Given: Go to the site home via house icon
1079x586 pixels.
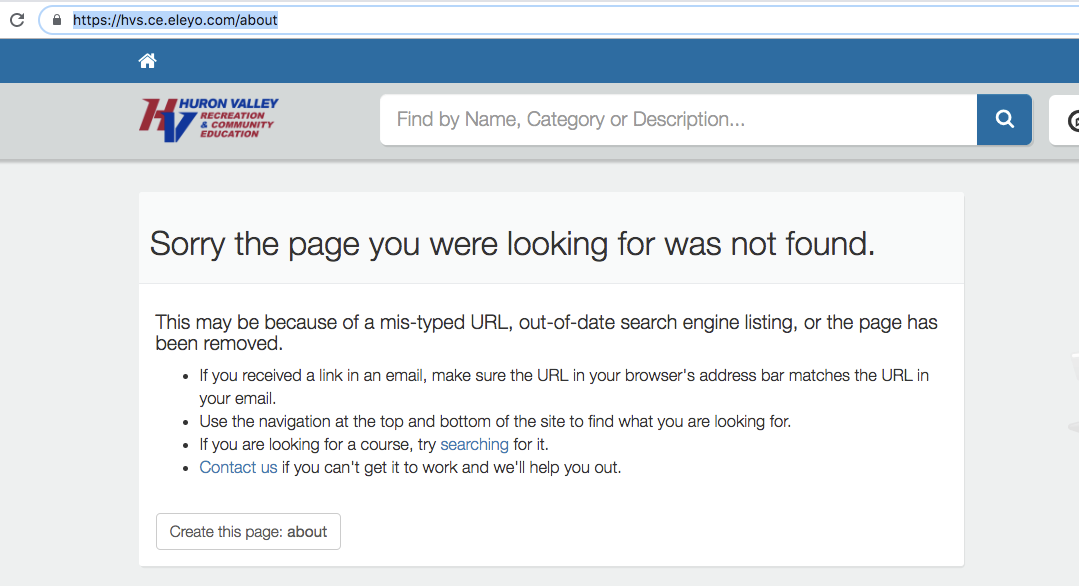Looking at the screenshot, I should point(147,61).
